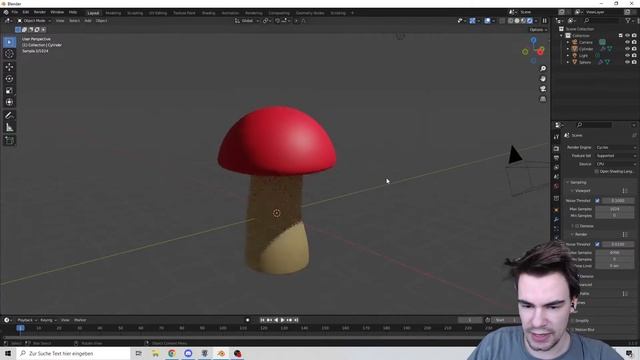Click the Windows taskbar search box
Screen dimensions: 640x360
[x=73, y=353]
